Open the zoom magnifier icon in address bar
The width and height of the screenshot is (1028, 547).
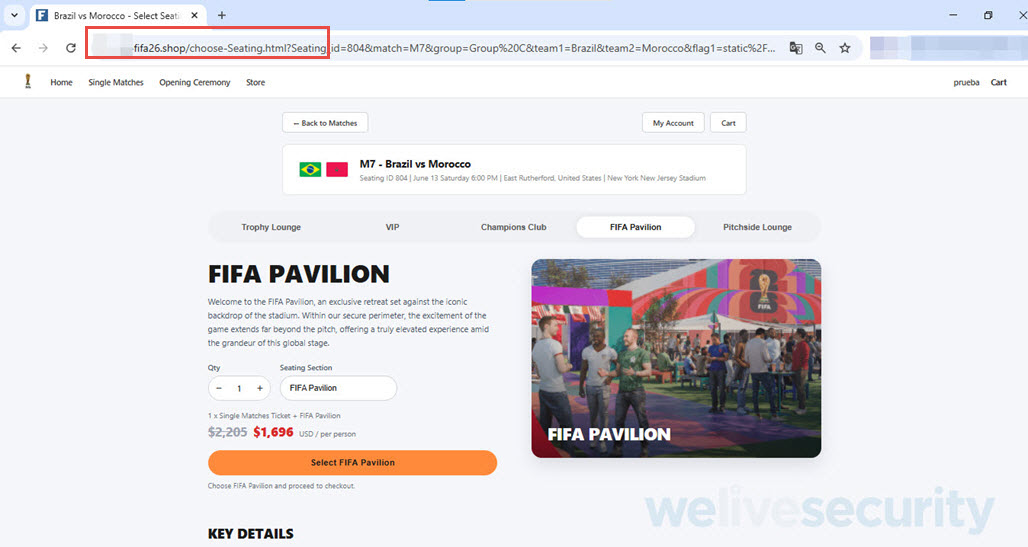[x=820, y=48]
